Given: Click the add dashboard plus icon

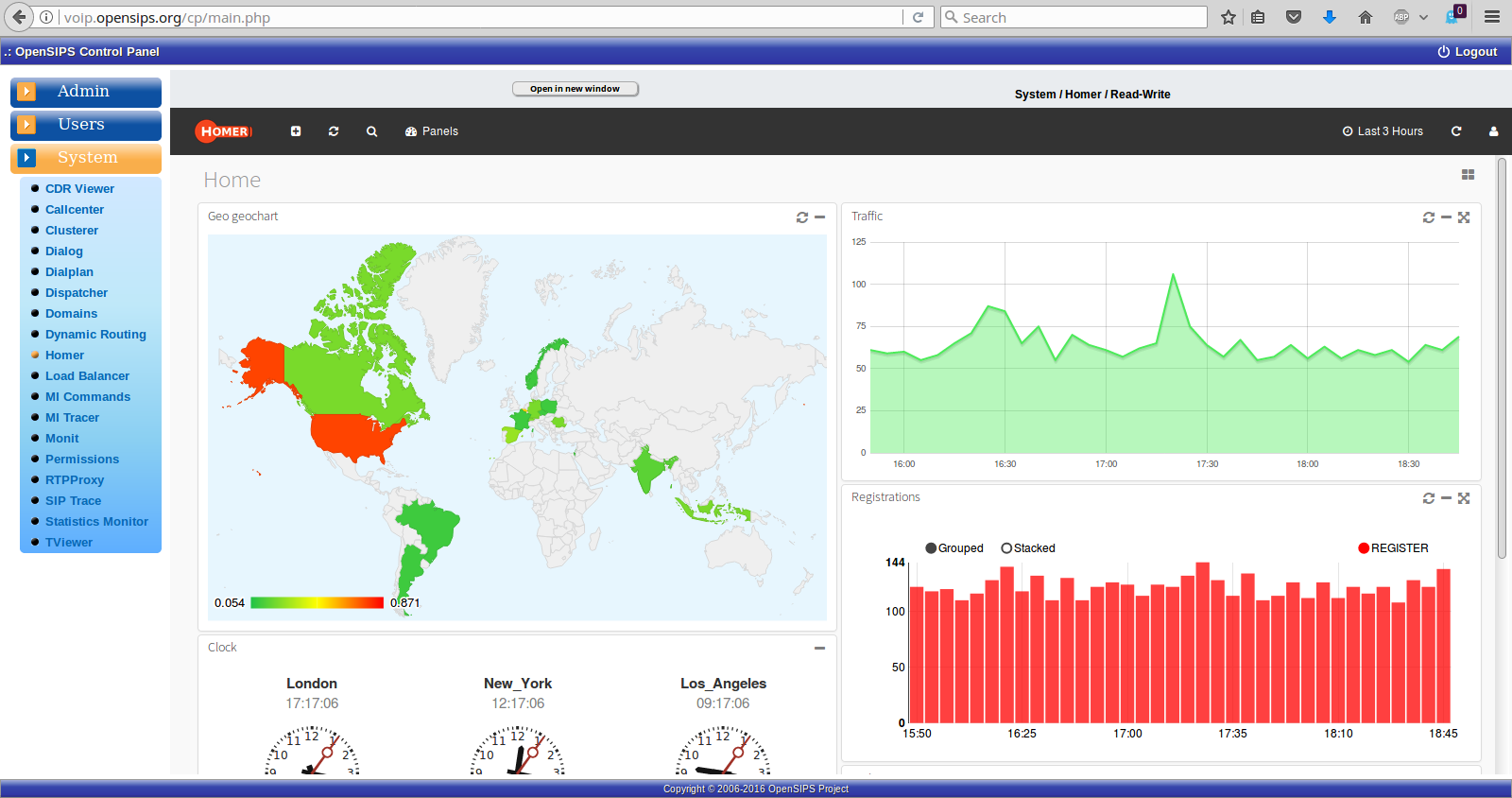Looking at the screenshot, I should click(296, 131).
